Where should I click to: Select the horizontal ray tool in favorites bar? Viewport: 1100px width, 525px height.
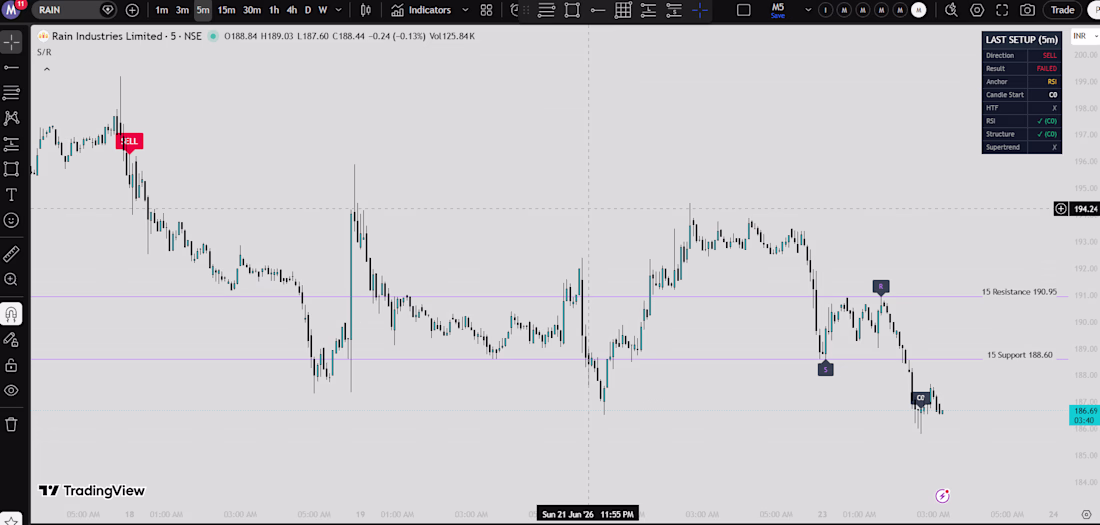pos(598,10)
